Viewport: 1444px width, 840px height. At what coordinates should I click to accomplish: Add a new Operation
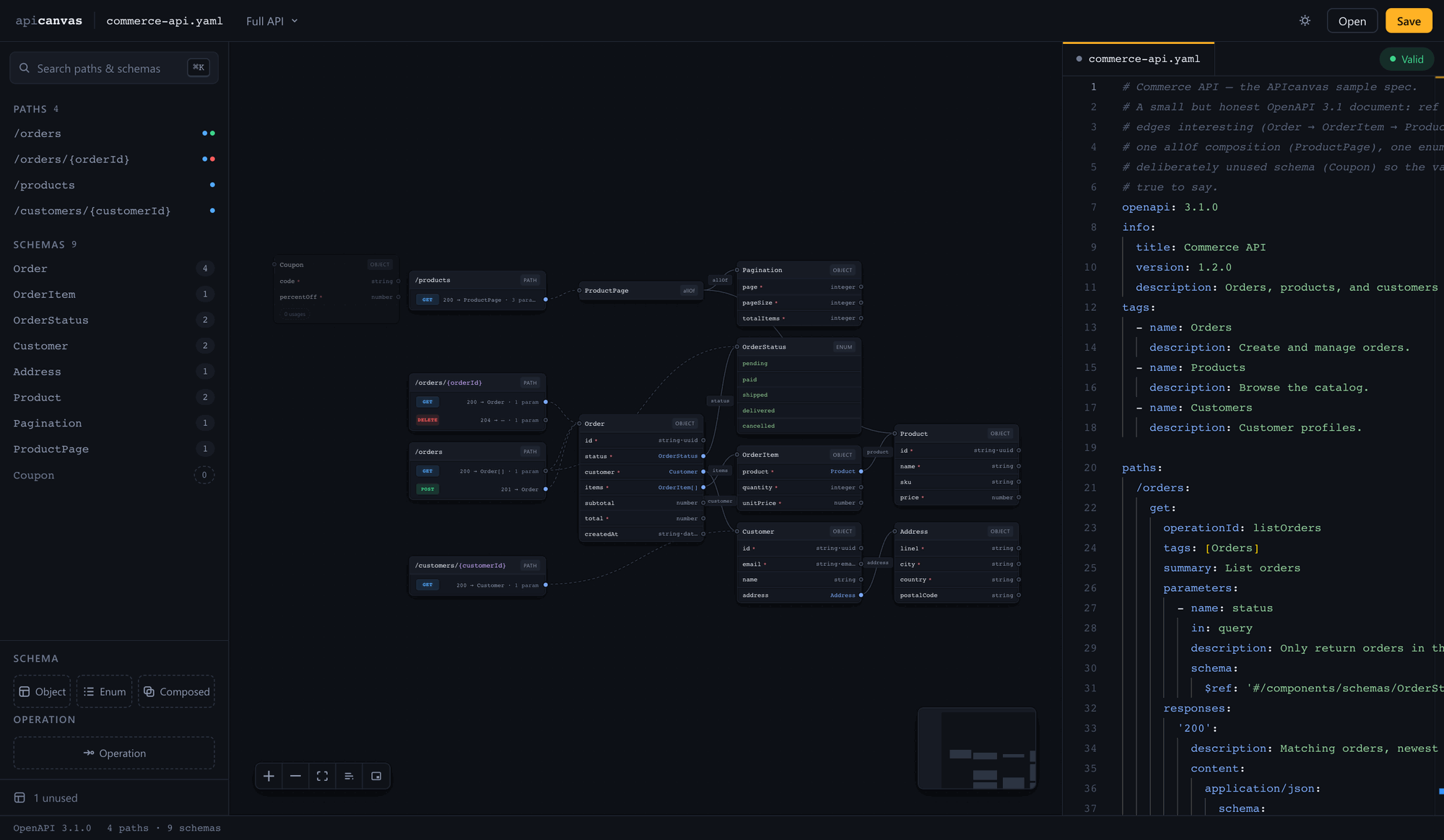(114, 753)
